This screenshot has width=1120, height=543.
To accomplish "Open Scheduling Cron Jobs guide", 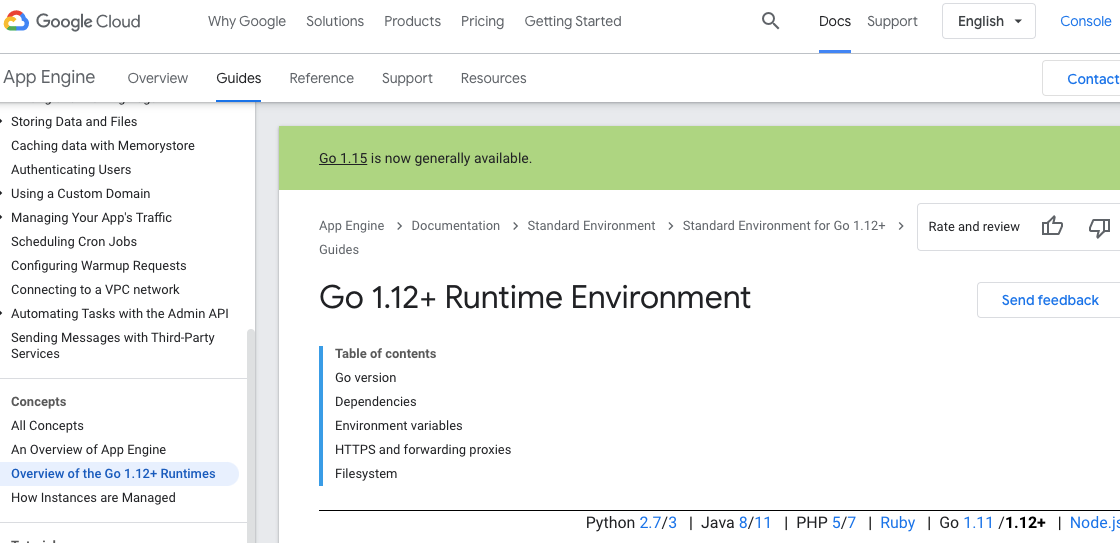I will [x=74, y=242].
